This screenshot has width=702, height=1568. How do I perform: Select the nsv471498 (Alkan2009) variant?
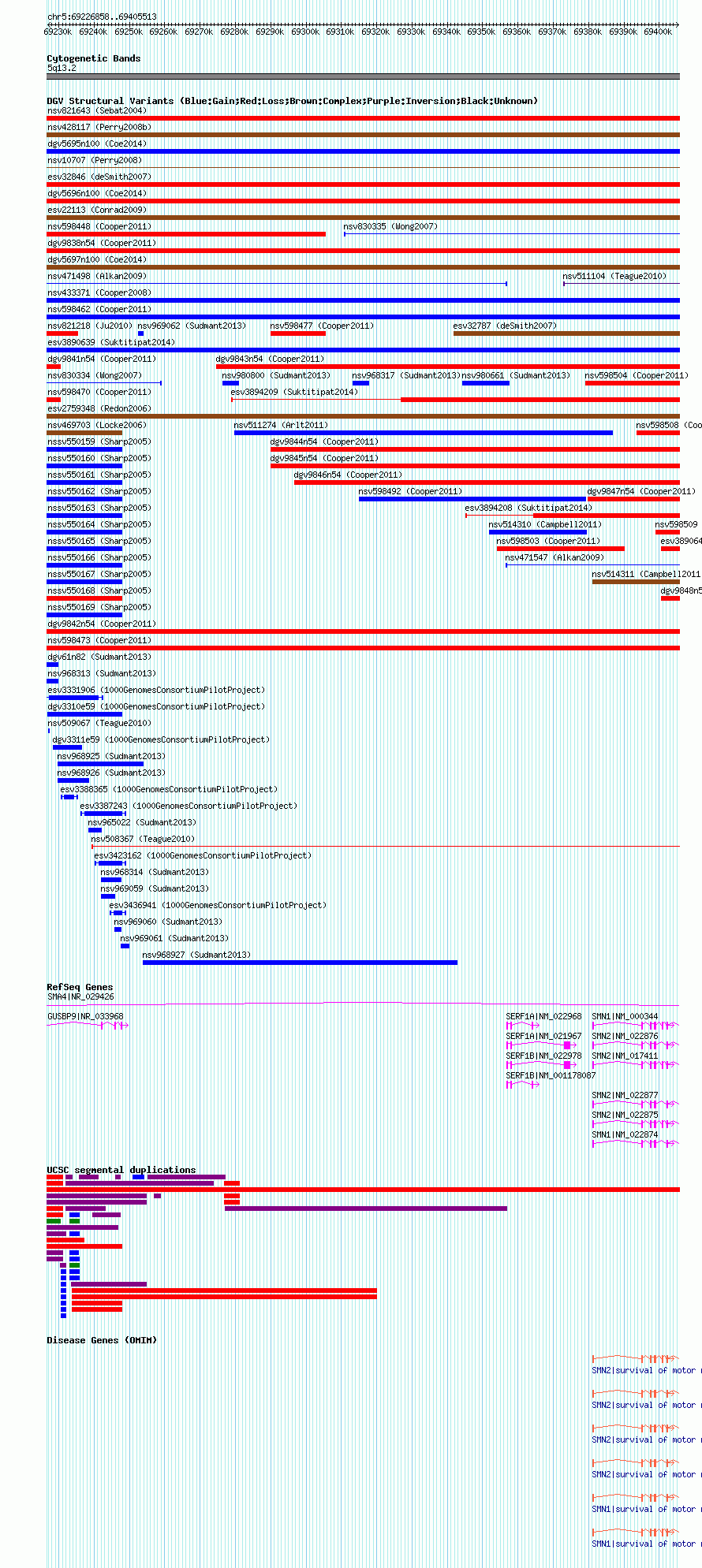pos(277,284)
